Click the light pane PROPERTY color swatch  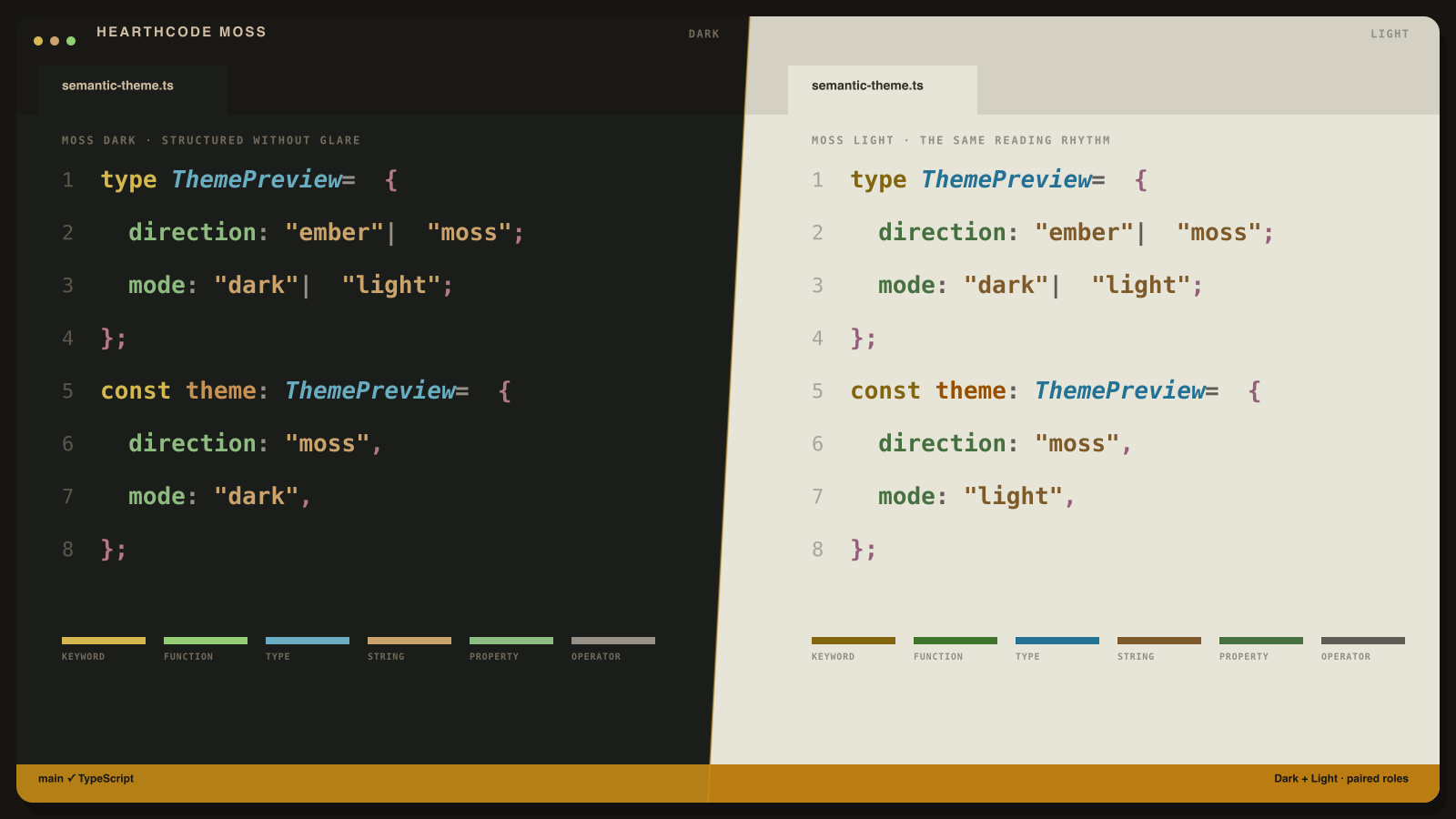1261,641
